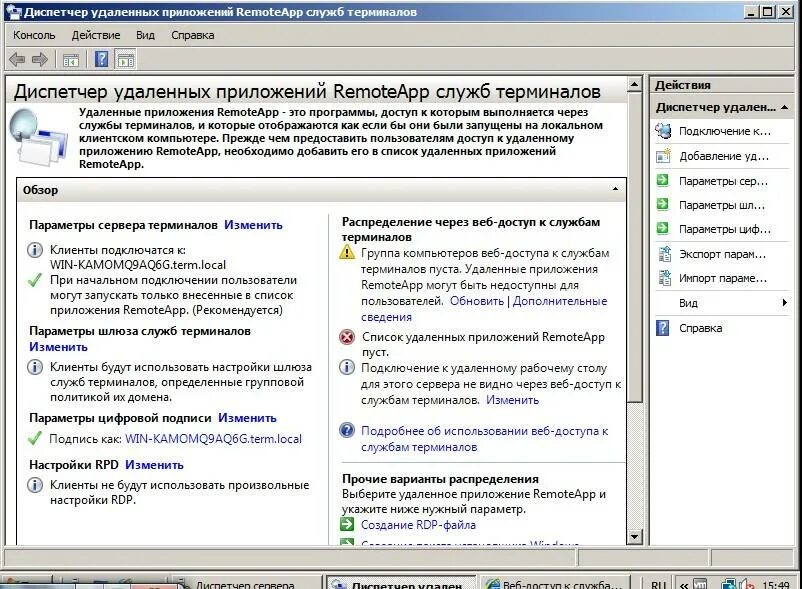Click the Диспетчер удален... taskbar button
Image resolution: width=802 pixels, height=589 pixels.
pos(400,584)
